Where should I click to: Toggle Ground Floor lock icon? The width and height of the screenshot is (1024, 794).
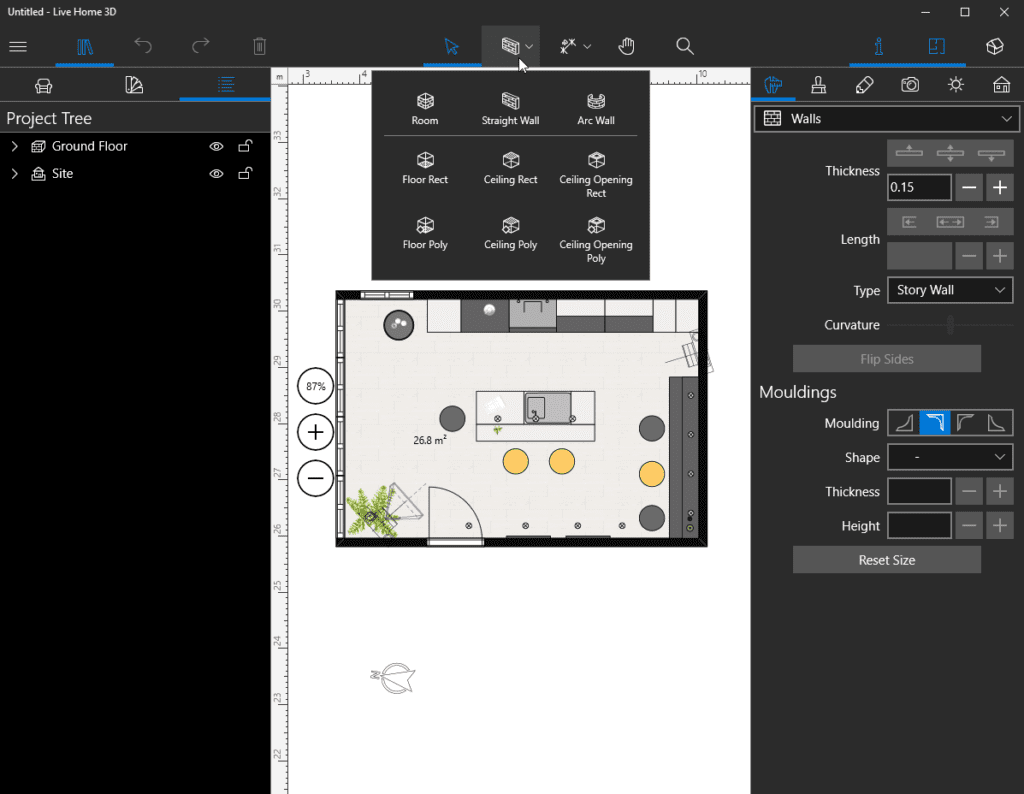245,146
